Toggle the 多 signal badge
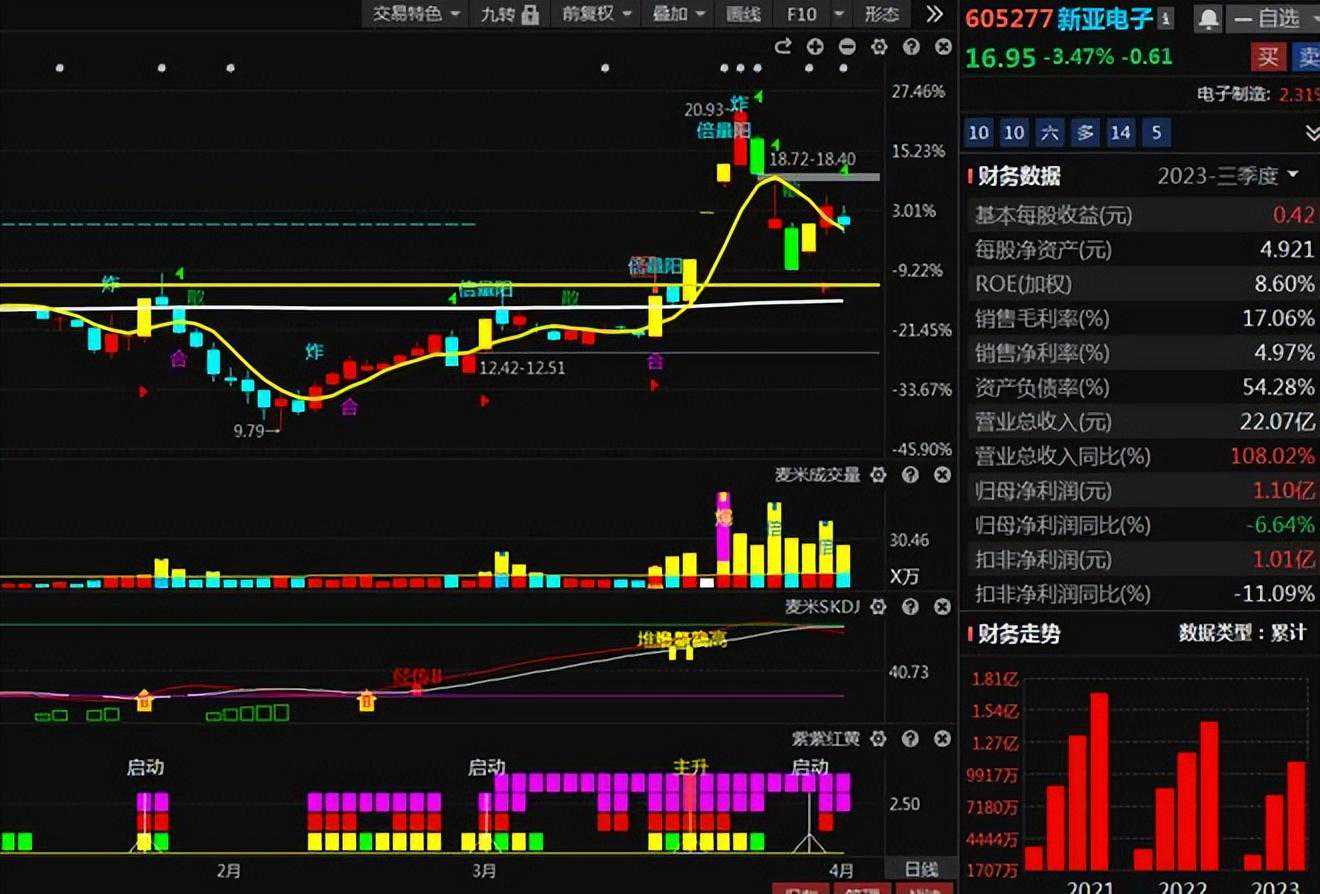 1085,132
